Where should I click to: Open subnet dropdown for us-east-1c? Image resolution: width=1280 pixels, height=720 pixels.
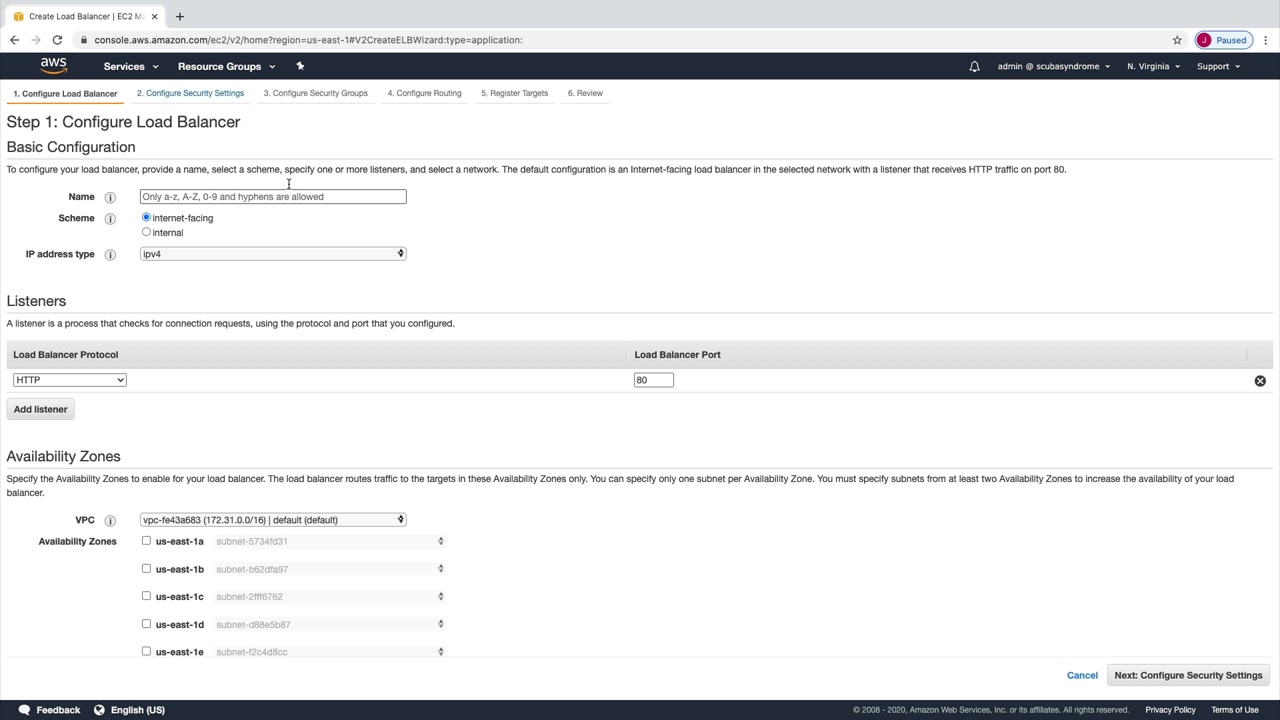coord(329,597)
